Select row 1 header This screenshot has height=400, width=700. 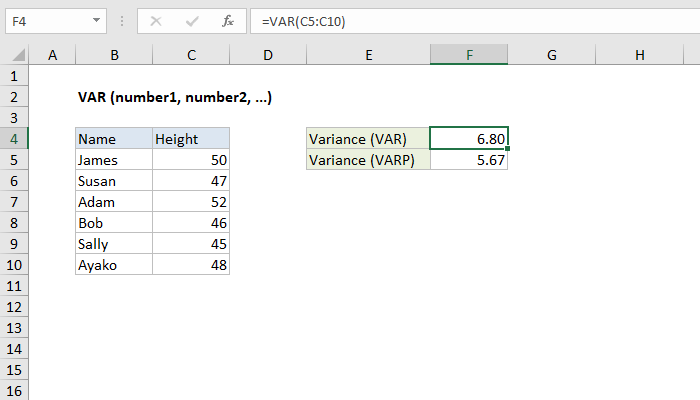coord(14,76)
